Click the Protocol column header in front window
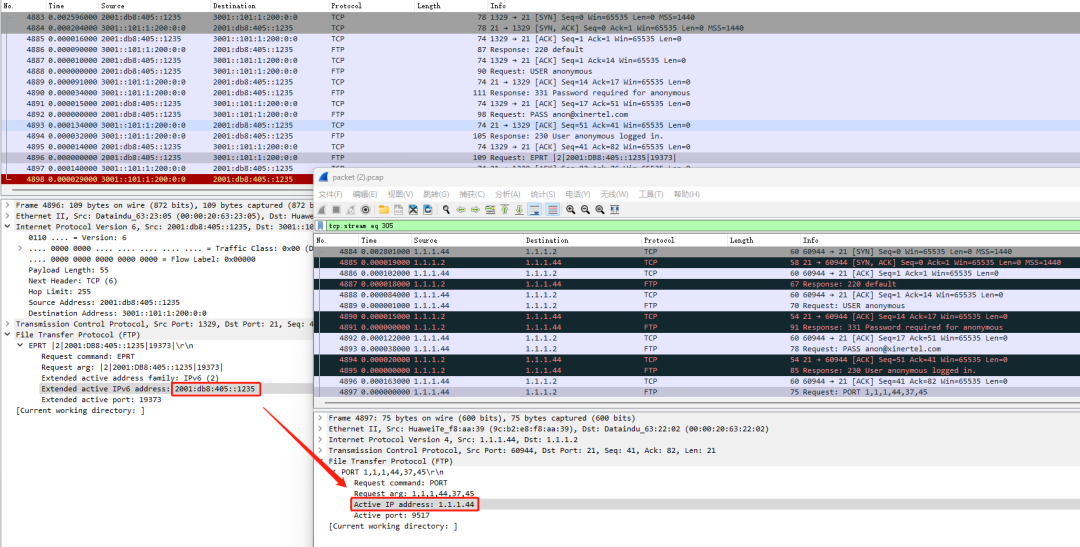Viewport: 1080px width, 547px height. tap(658, 241)
